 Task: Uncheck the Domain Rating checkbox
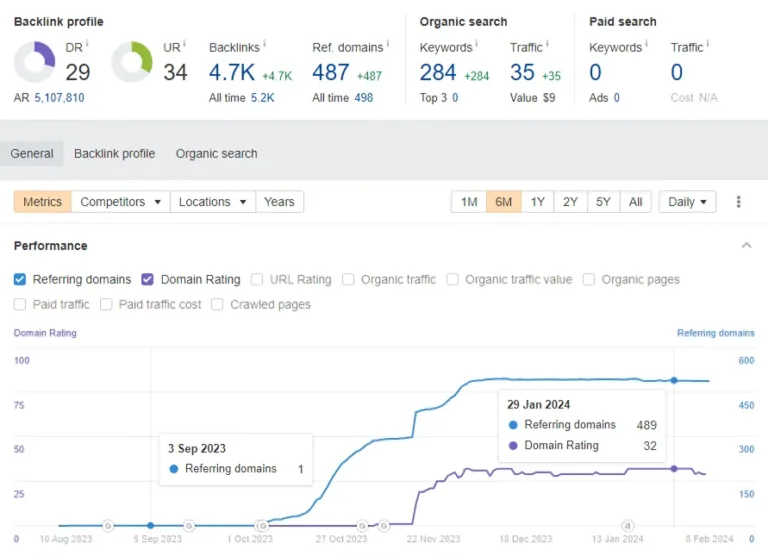(147, 279)
